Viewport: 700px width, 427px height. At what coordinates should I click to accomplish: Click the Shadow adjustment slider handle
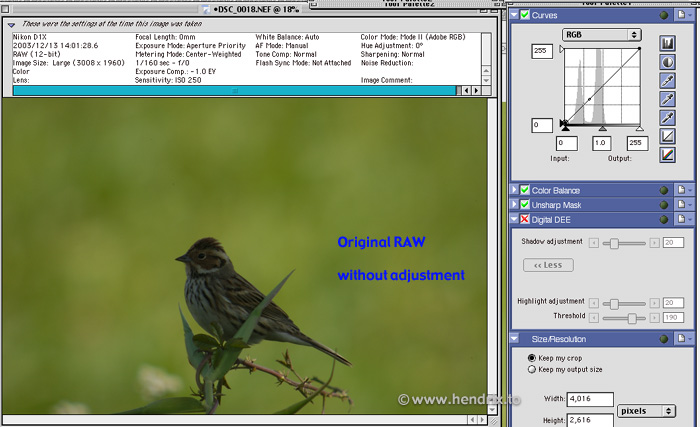614,243
